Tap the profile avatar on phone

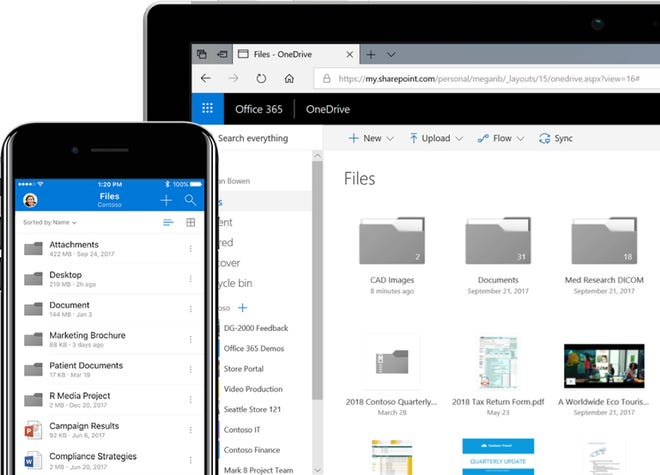coord(30,200)
